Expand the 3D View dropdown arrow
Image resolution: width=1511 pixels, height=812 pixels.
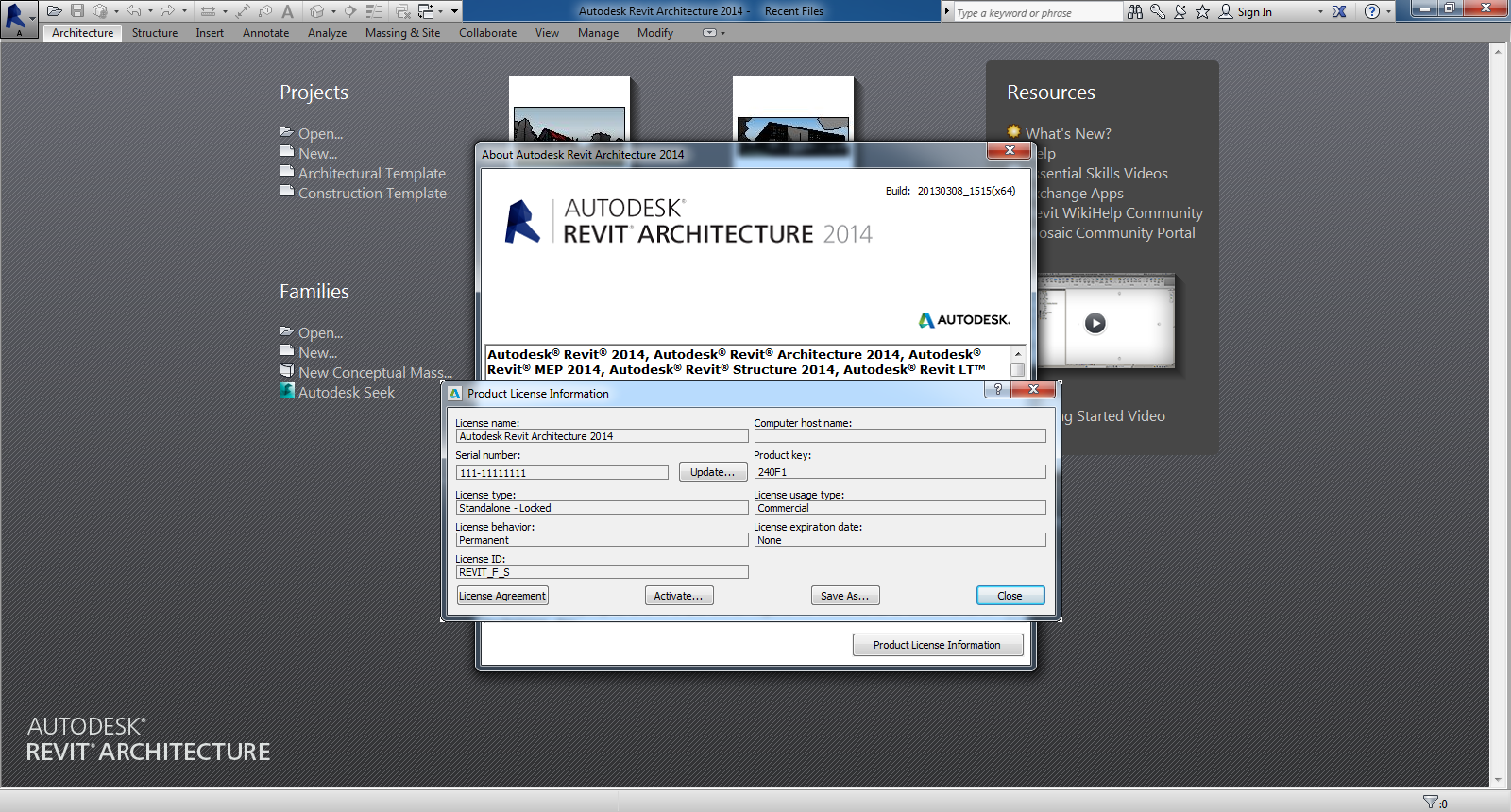333,11
